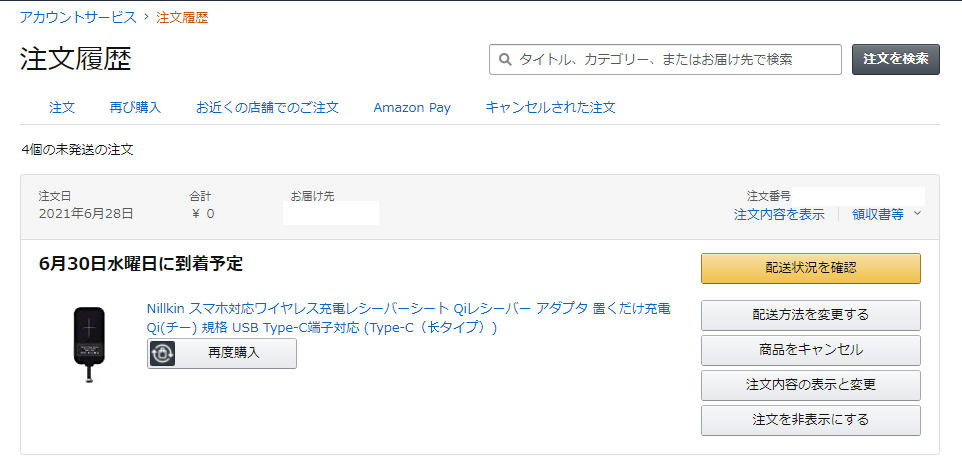Open the 再び購入 tab
The width and height of the screenshot is (962, 466).
click(x=135, y=108)
